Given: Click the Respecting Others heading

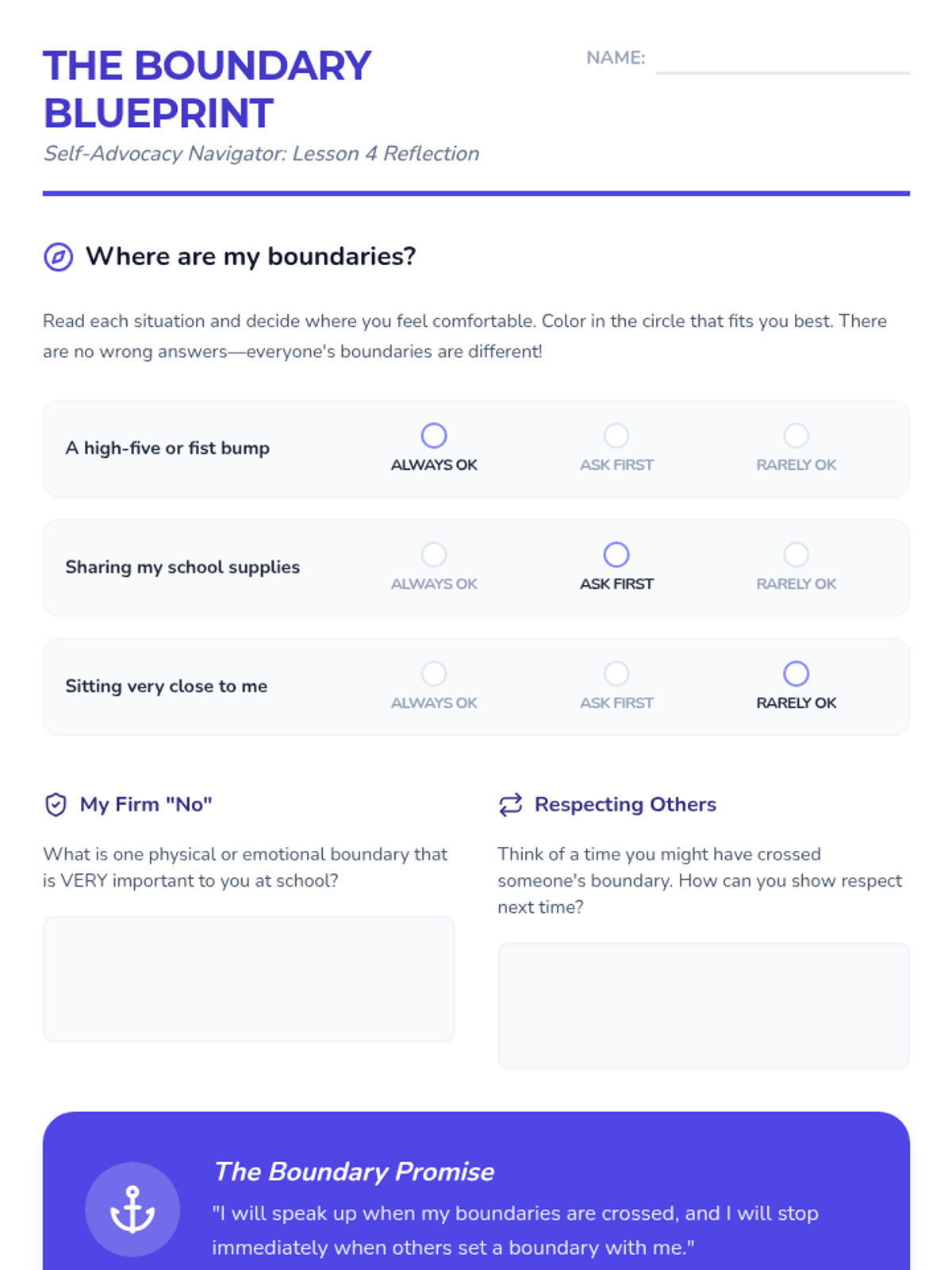Looking at the screenshot, I should (625, 805).
